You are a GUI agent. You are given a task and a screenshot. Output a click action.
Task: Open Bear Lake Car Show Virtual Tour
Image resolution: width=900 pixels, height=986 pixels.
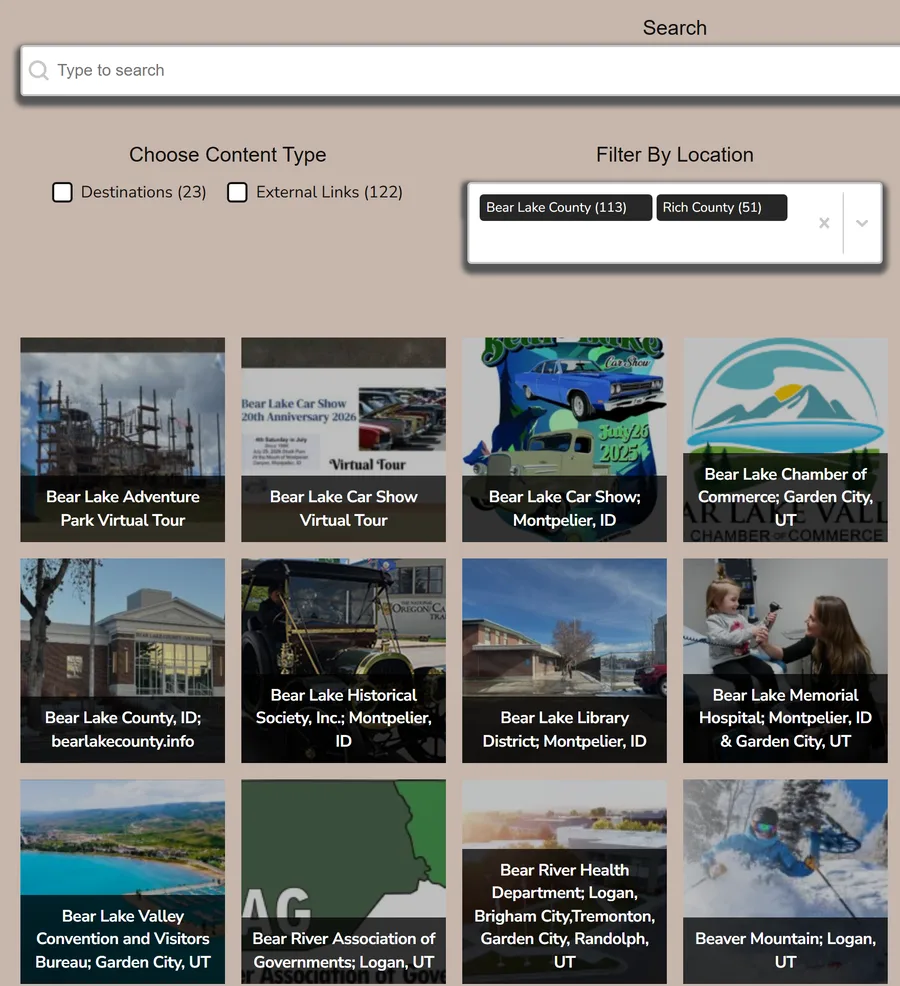tap(343, 440)
